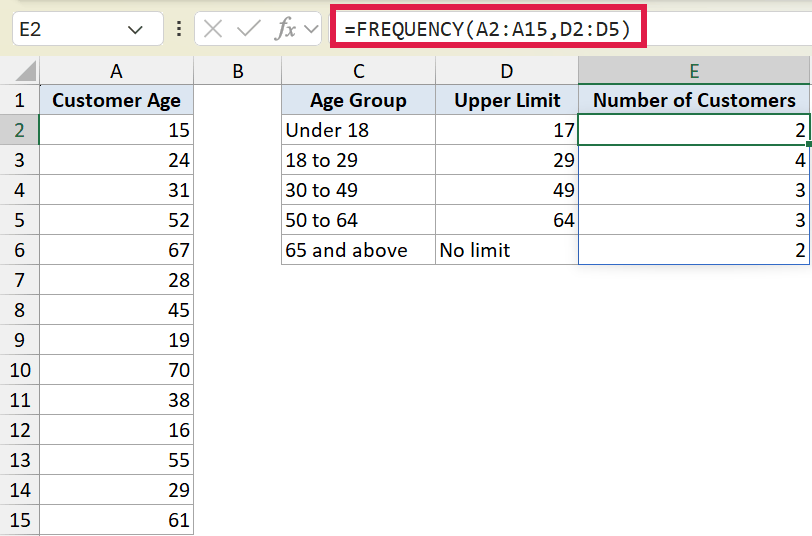Select column B header
The image size is (812, 536).
238,71
